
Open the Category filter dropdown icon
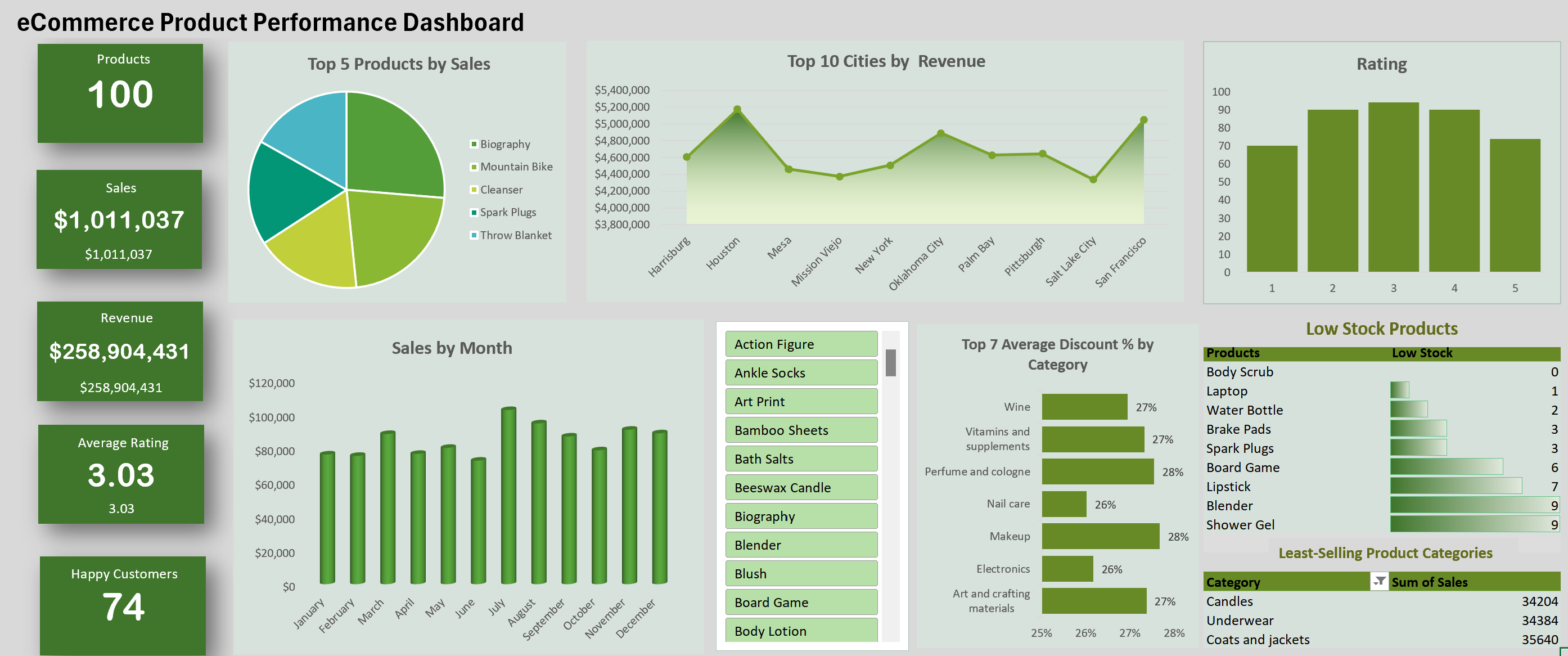tap(1378, 582)
